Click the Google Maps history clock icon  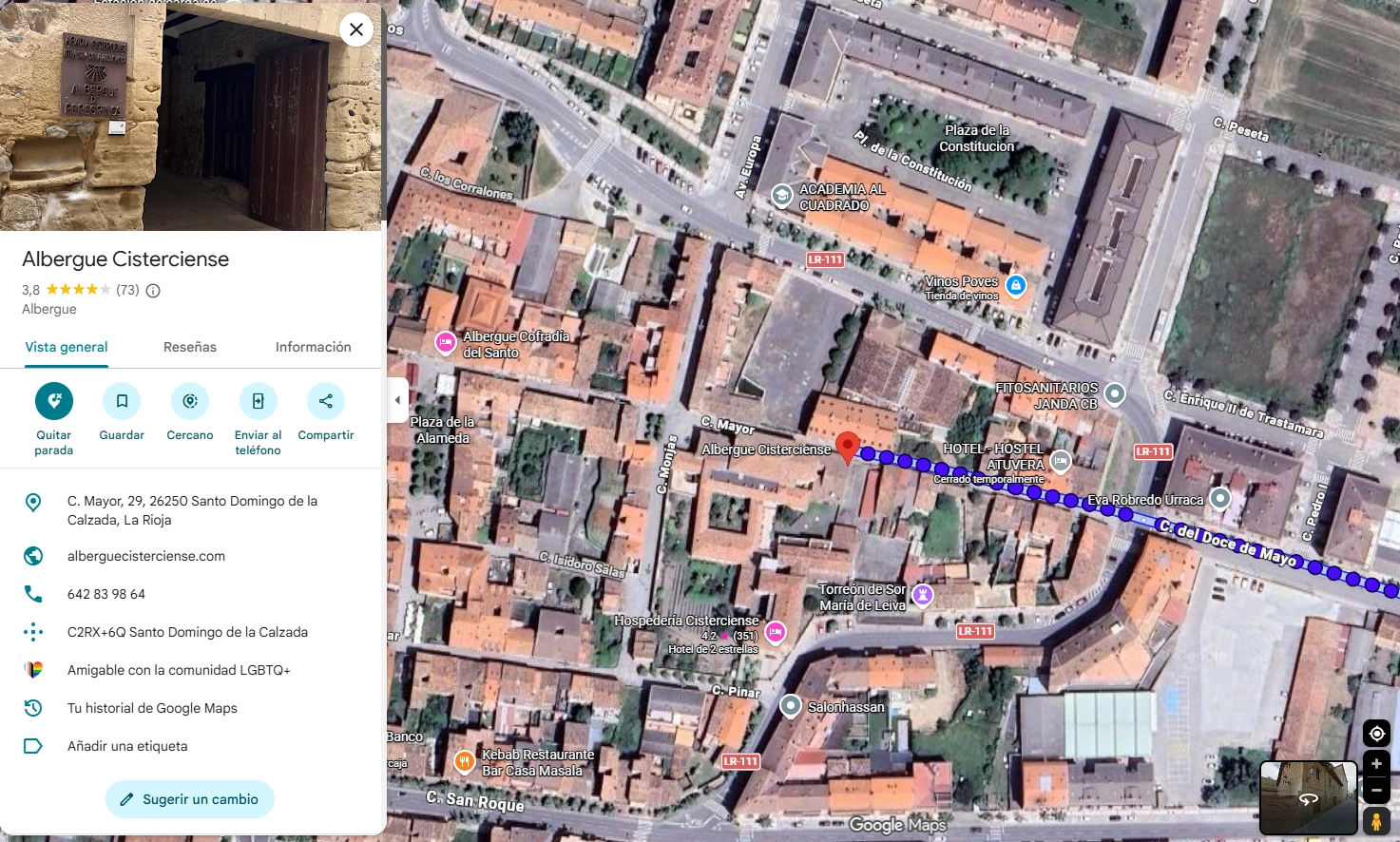(33, 708)
